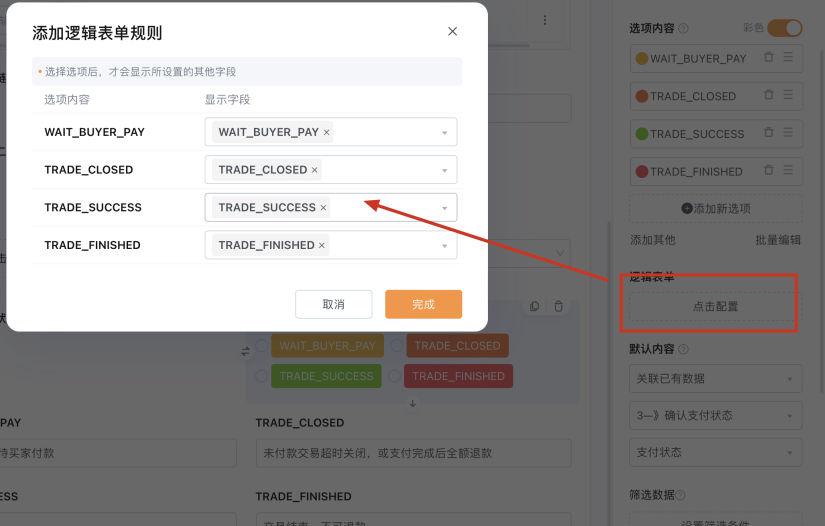Click the 完成 button
Viewport: 825px width, 526px height.
[x=424, y=304]
